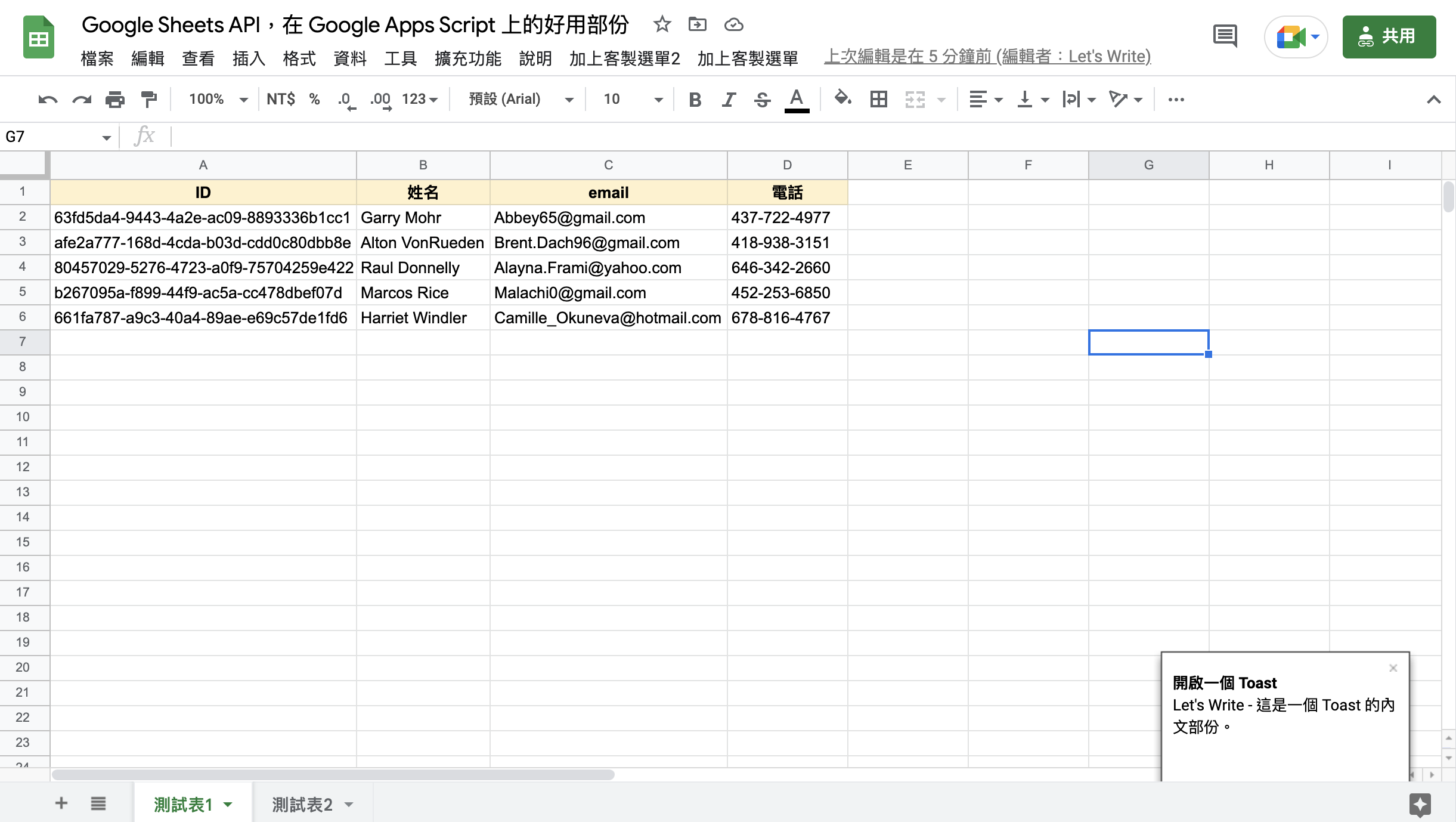This screenshot has width=1456, height=822.
Task: Click the print icon
Action: tap(115, 98)
